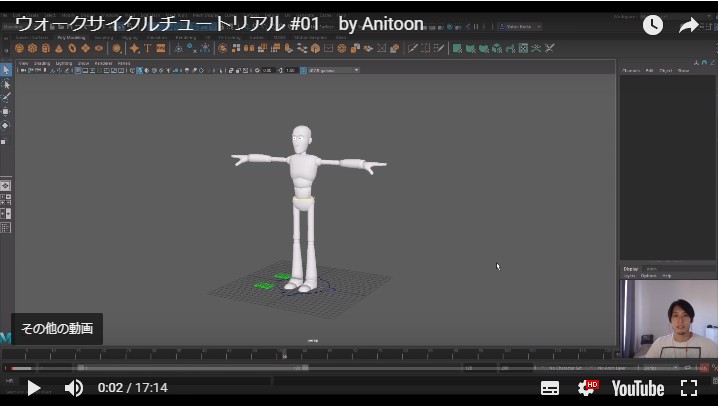Open YouTube settings gear with HD badge
718x406 pixels.
coord(587,388)
